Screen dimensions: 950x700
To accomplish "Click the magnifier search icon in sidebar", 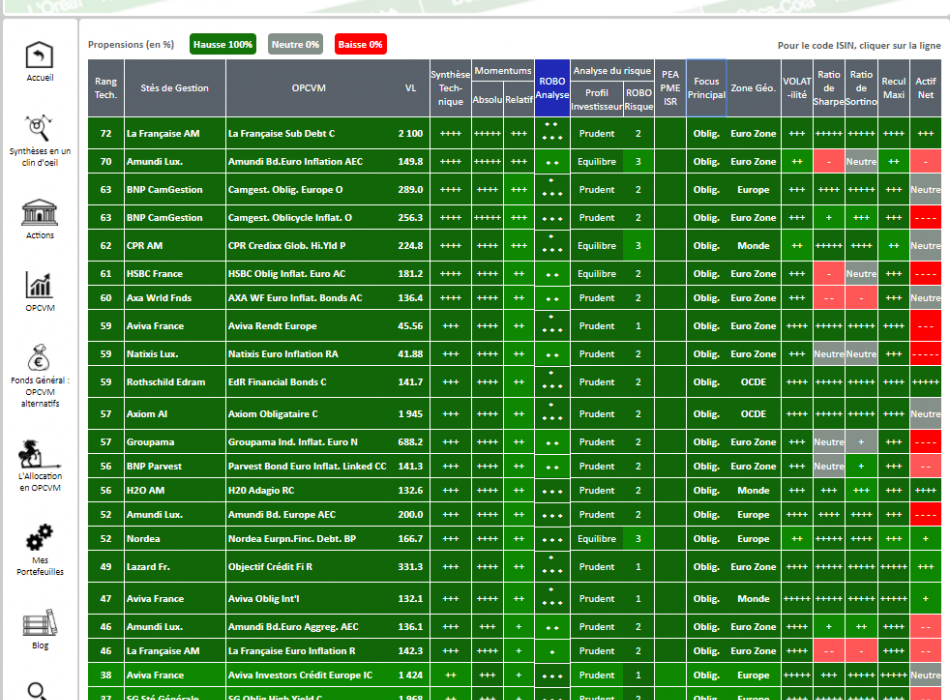I will click(x=38, y=691).
